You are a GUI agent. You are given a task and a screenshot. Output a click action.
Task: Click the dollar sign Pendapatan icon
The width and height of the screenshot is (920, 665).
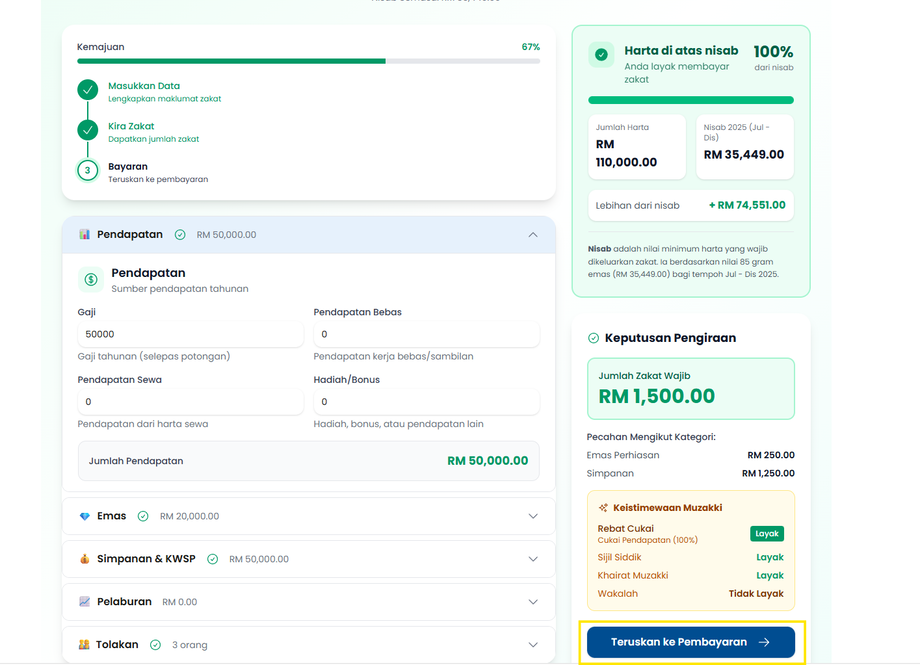[x=91, y=280]
